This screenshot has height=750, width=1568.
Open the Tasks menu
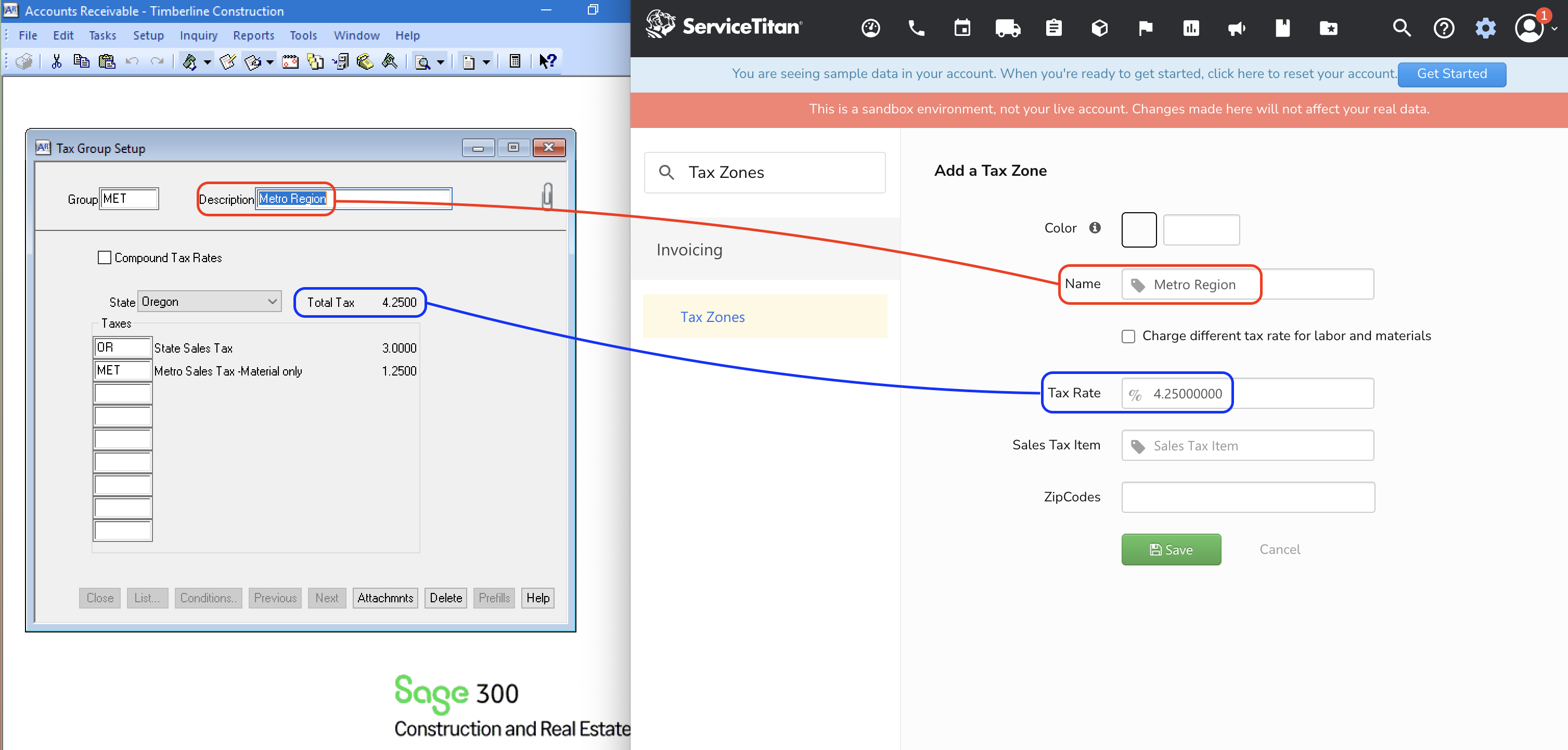[102, 35]
